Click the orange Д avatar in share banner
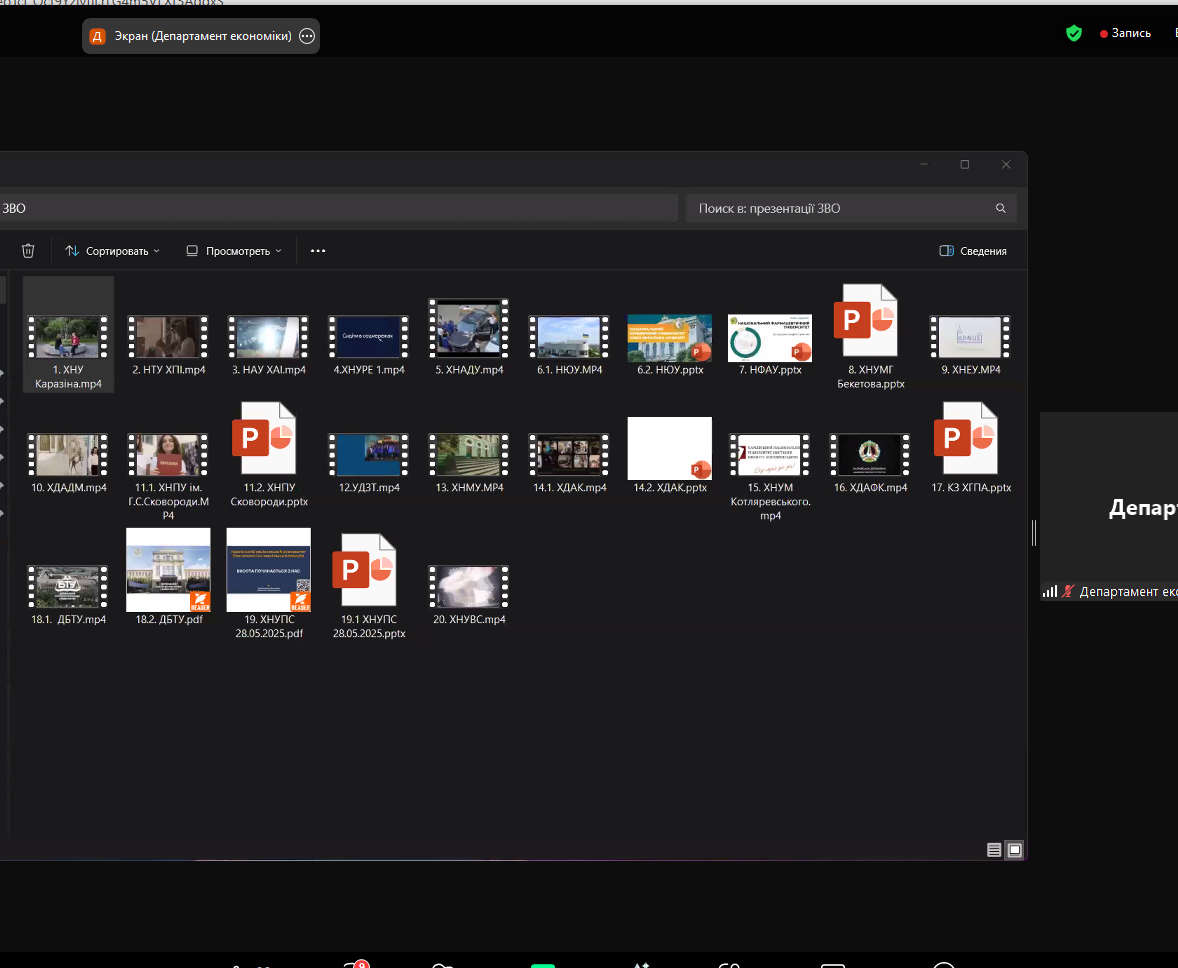This screenshot has height=968, width=1178. pyautogui.click(x=98, y=36)
